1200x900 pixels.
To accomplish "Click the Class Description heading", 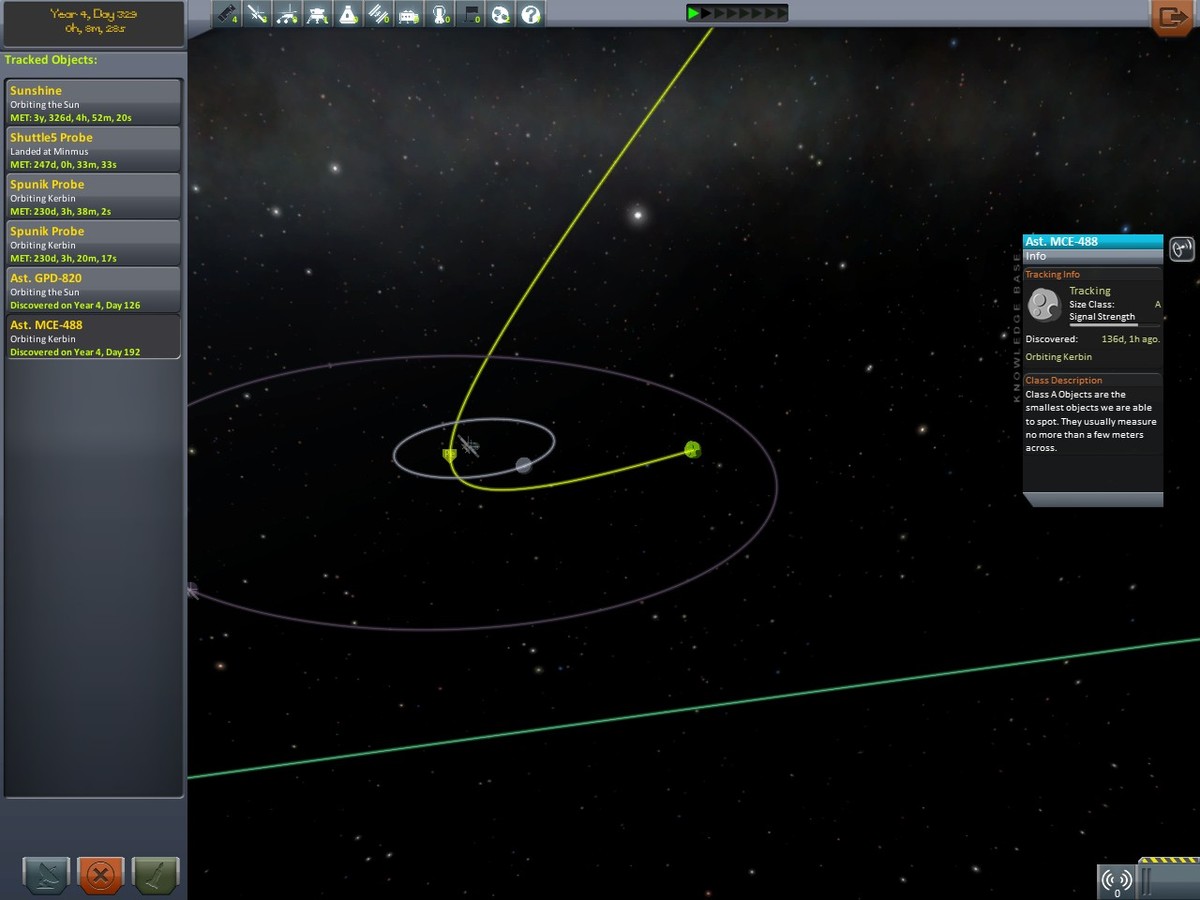I will (1064, 380).
